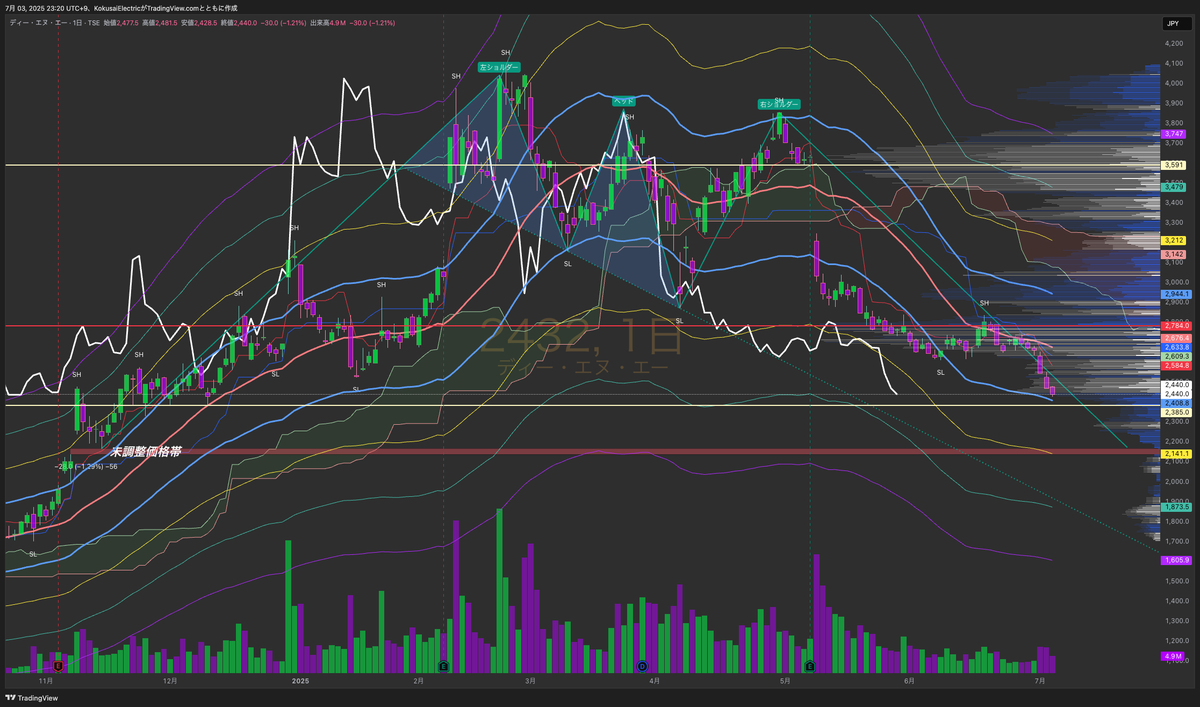Click the 4,200 price scale value
This screenshot has width=1200, height=707.
pyautogui.click(x=1174, y=44)
